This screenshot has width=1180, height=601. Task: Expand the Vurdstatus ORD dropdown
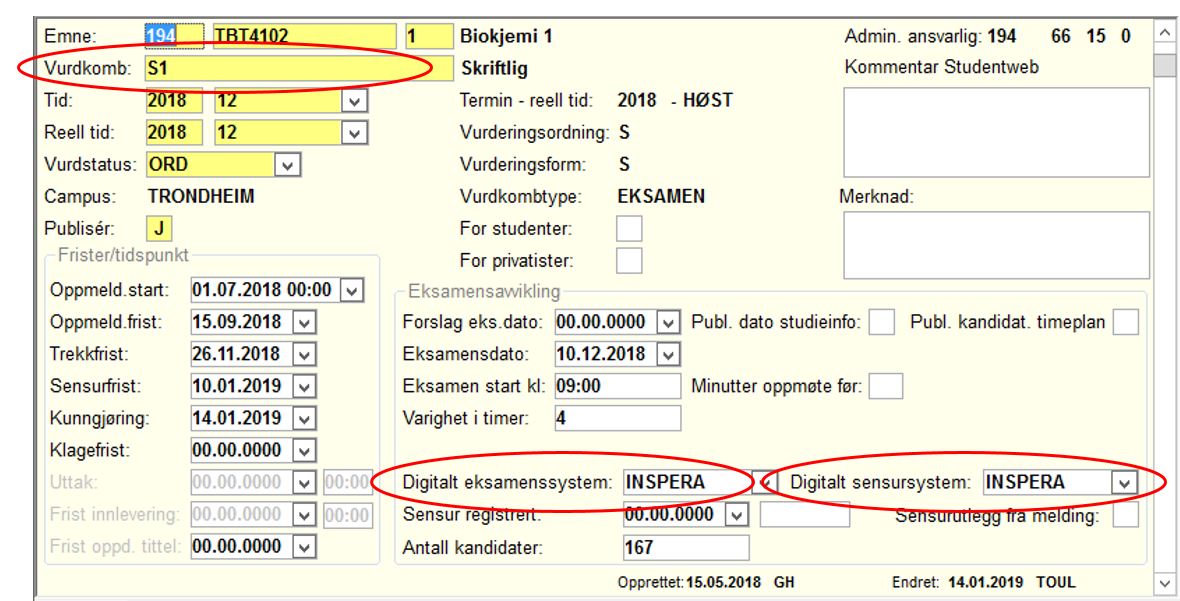tap(287, 165)
